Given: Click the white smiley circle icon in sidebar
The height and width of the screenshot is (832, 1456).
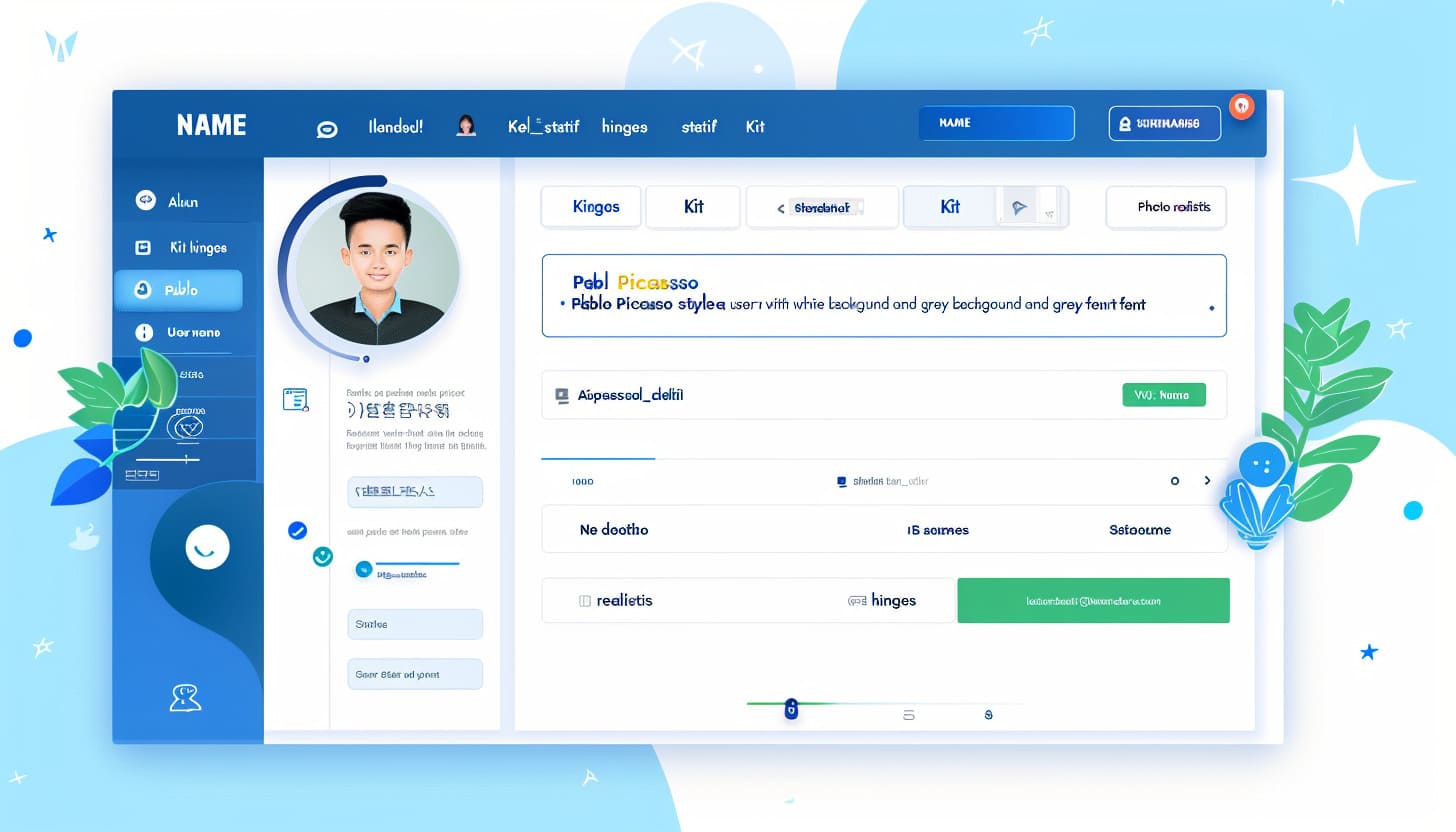Looking at the screenshot, I should (x=207, y=547).
